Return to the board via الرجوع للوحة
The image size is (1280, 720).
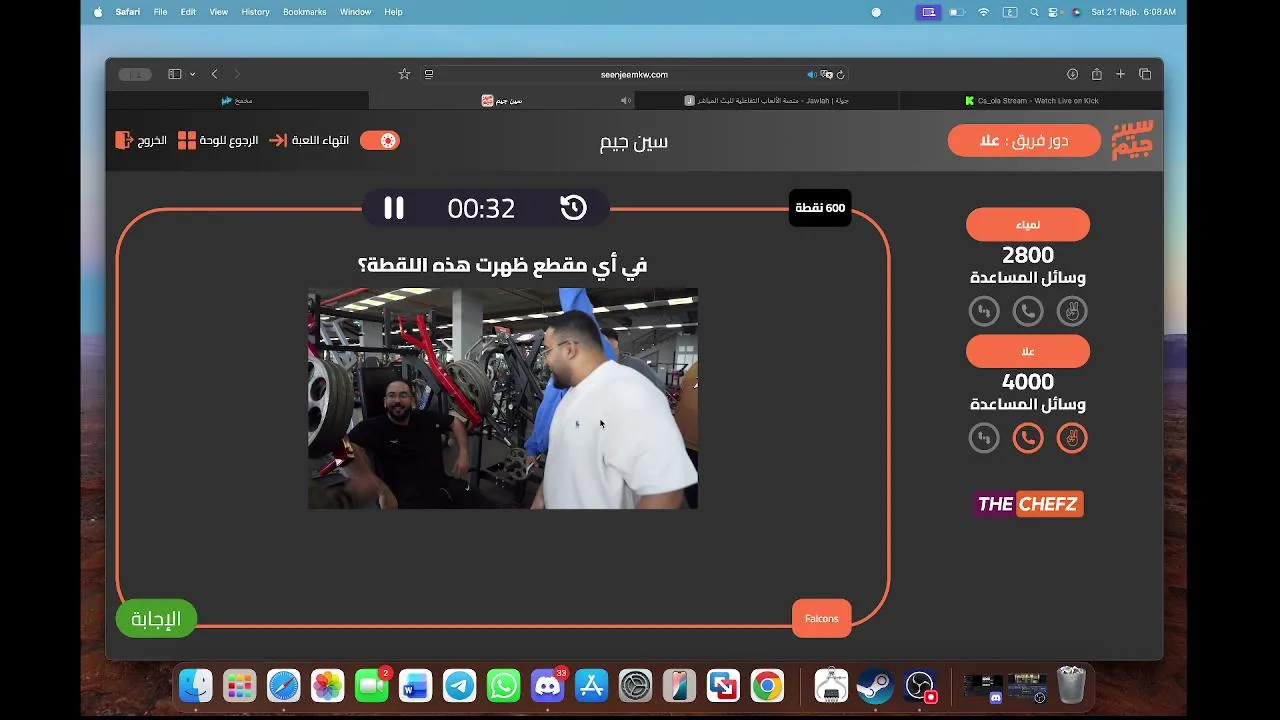[218, 140]
